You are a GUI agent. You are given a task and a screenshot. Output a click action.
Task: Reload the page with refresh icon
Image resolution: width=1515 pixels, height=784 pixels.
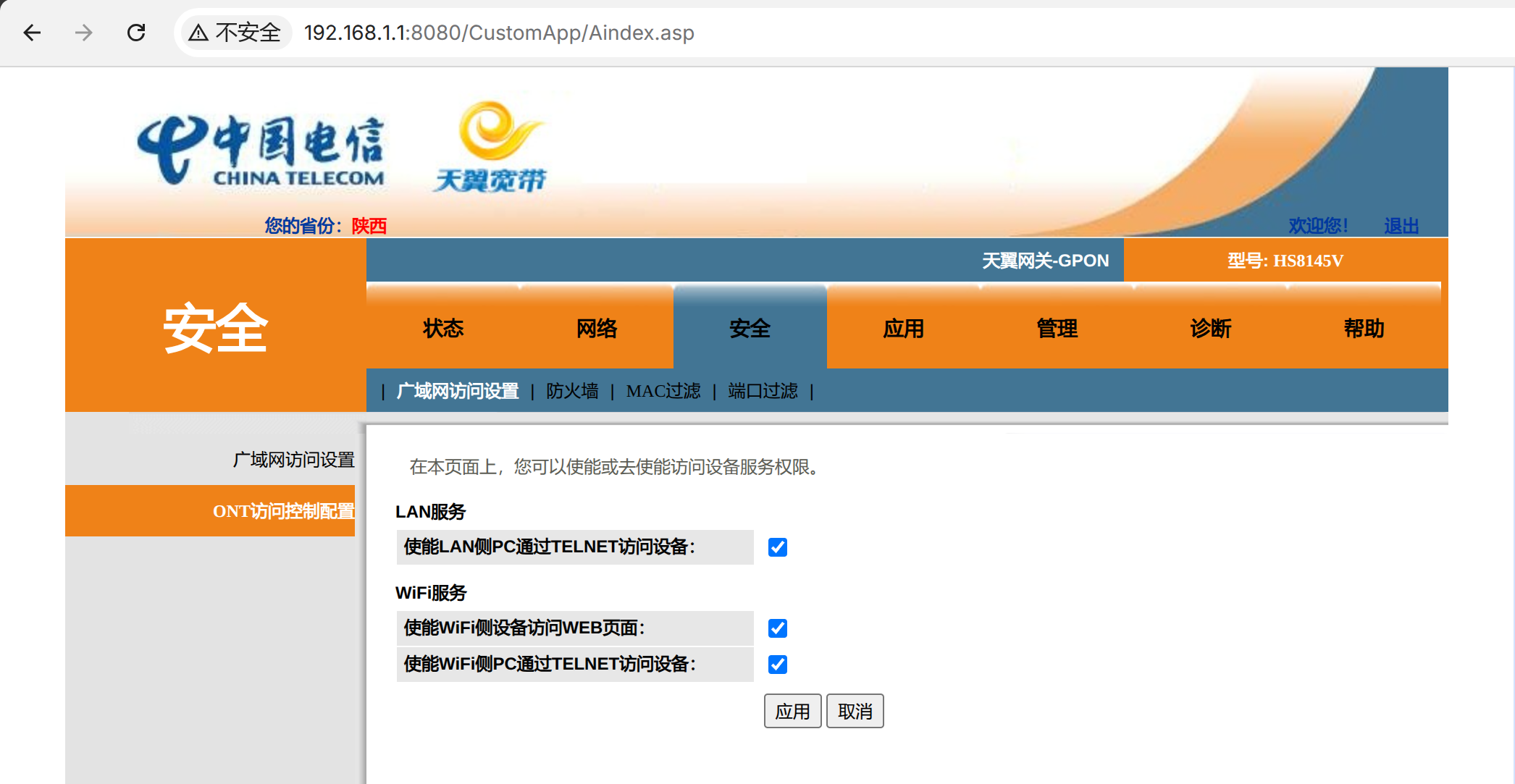point(136,33)
